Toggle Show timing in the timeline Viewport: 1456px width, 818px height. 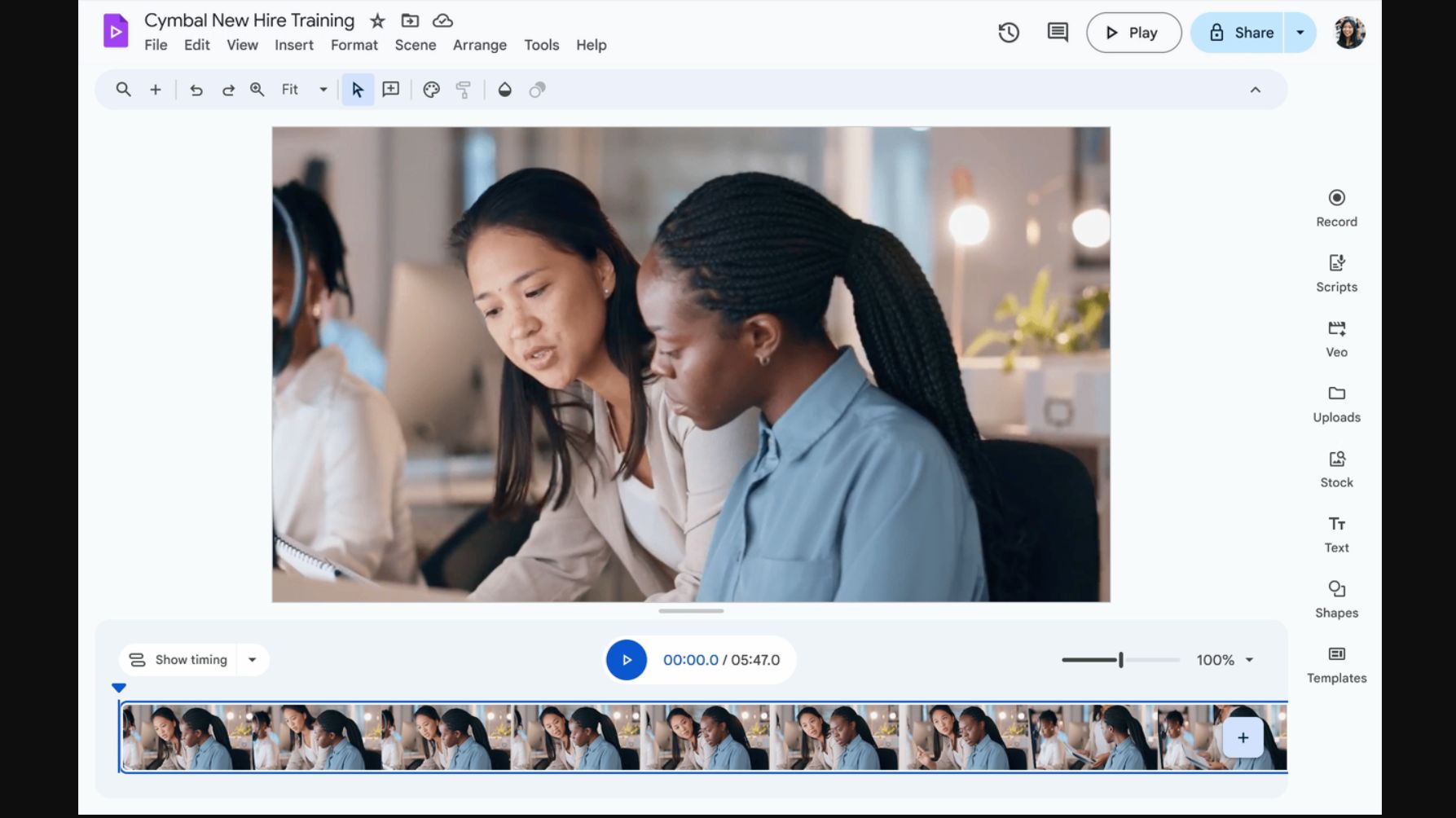coord(179,660)
